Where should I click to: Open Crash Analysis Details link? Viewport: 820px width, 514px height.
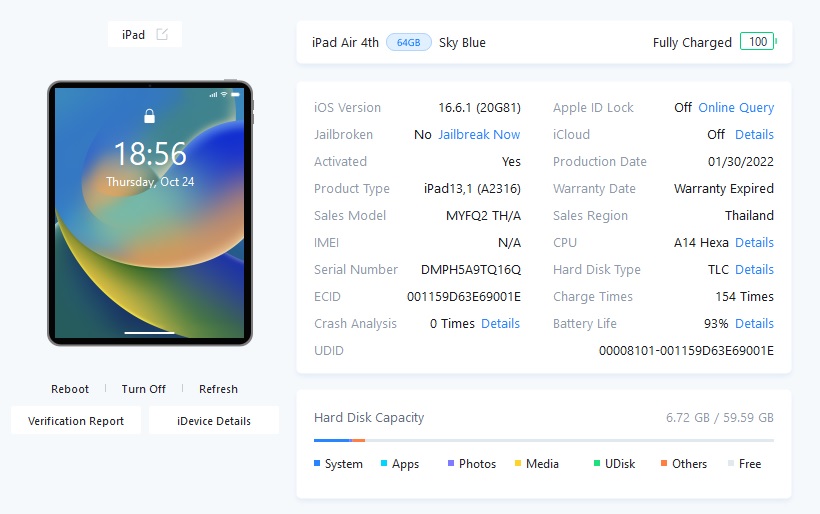[500, 324]
